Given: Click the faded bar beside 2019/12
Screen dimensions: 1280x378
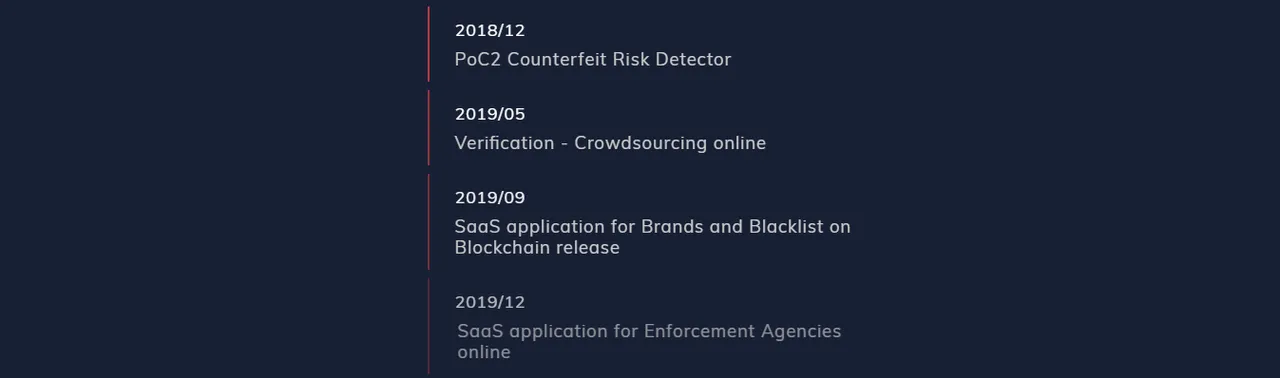Looking at the screenshot, I should click(429, 326).
